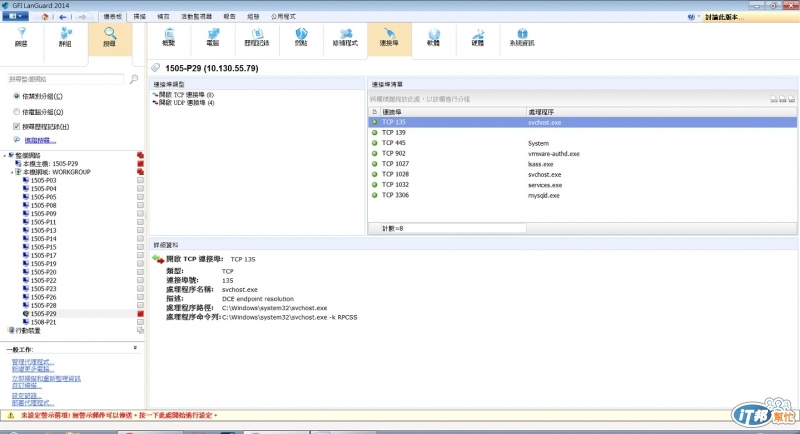
Task: Select the 1505-P29 computer tree item
Action: (43, 314)
